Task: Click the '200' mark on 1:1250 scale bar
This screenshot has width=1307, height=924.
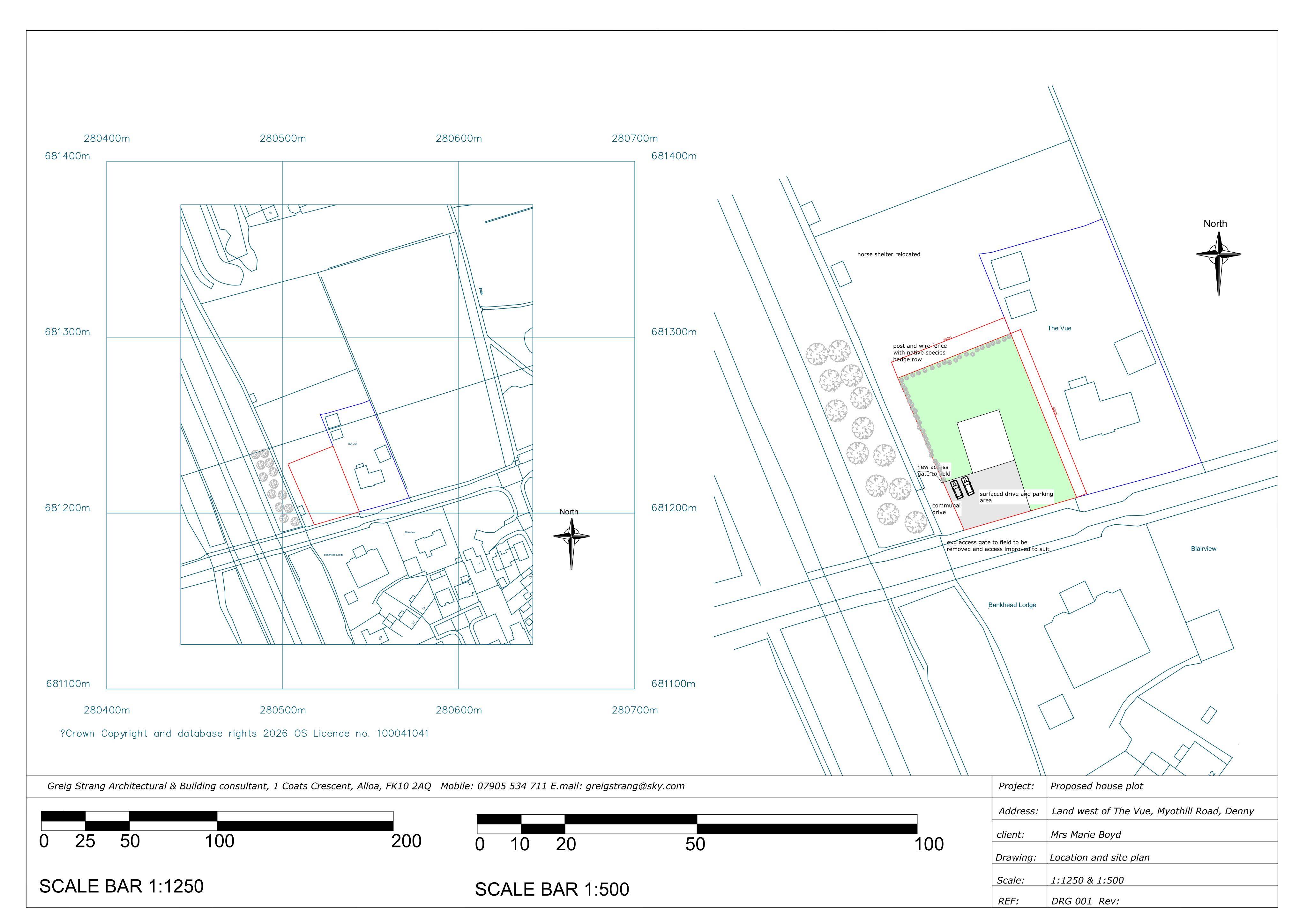Action: point(407,841)
